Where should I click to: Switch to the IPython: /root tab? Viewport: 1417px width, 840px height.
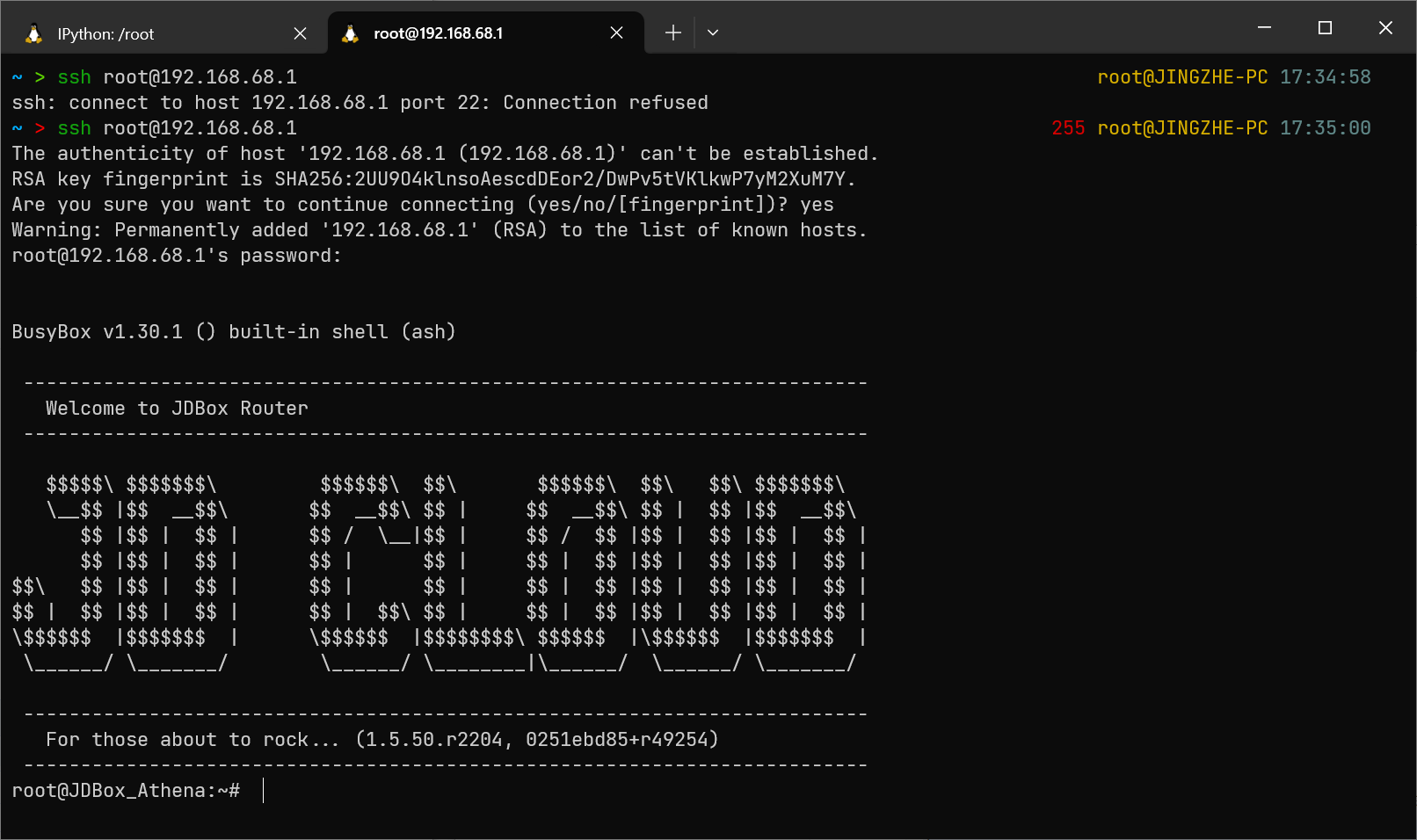(x=105, y=34)
